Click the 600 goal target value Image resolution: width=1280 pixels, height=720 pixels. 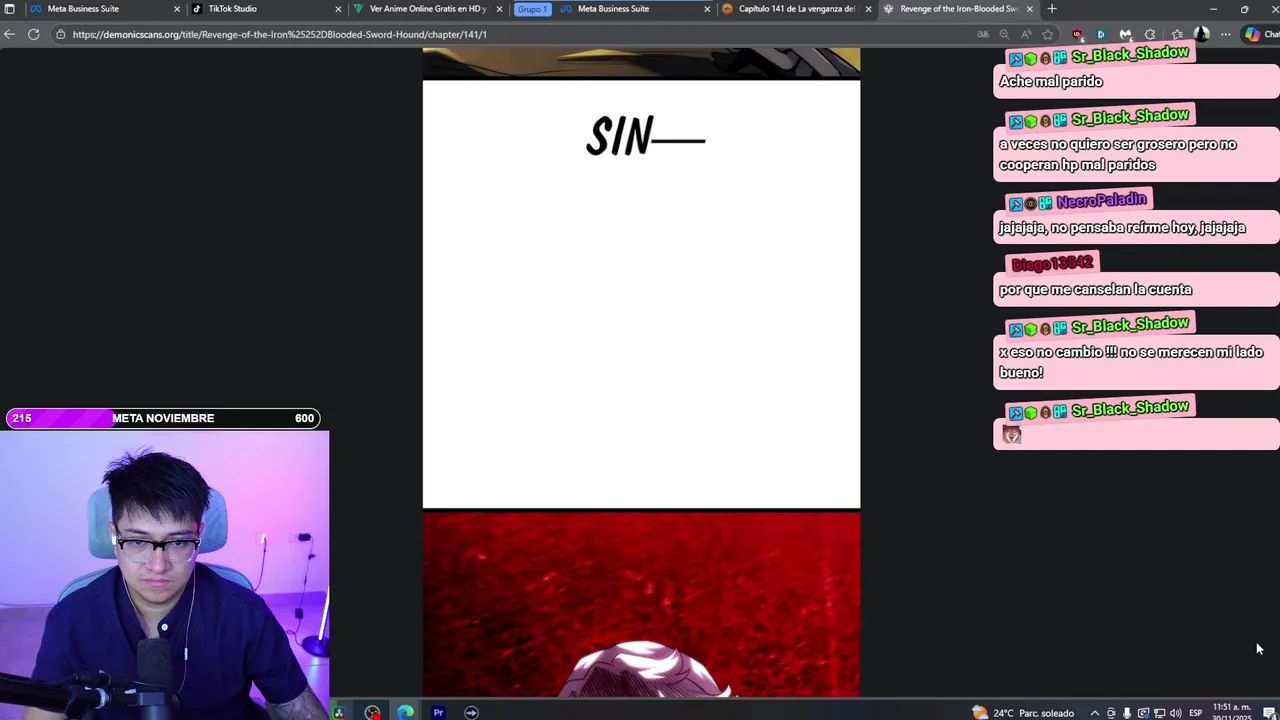pos(304,418)
